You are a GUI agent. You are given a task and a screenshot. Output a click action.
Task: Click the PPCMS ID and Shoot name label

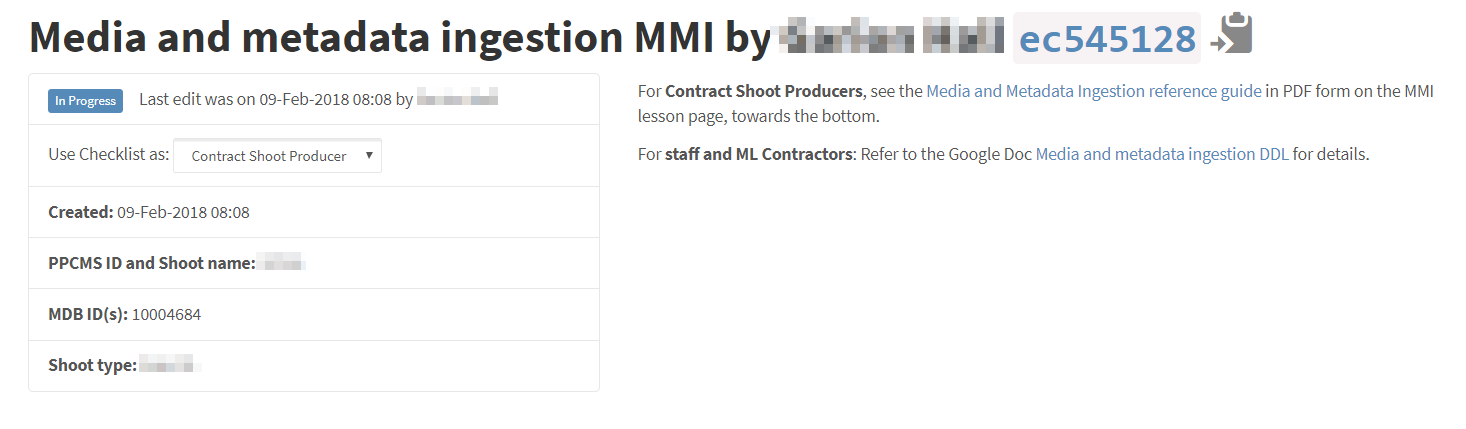point(152,263)
